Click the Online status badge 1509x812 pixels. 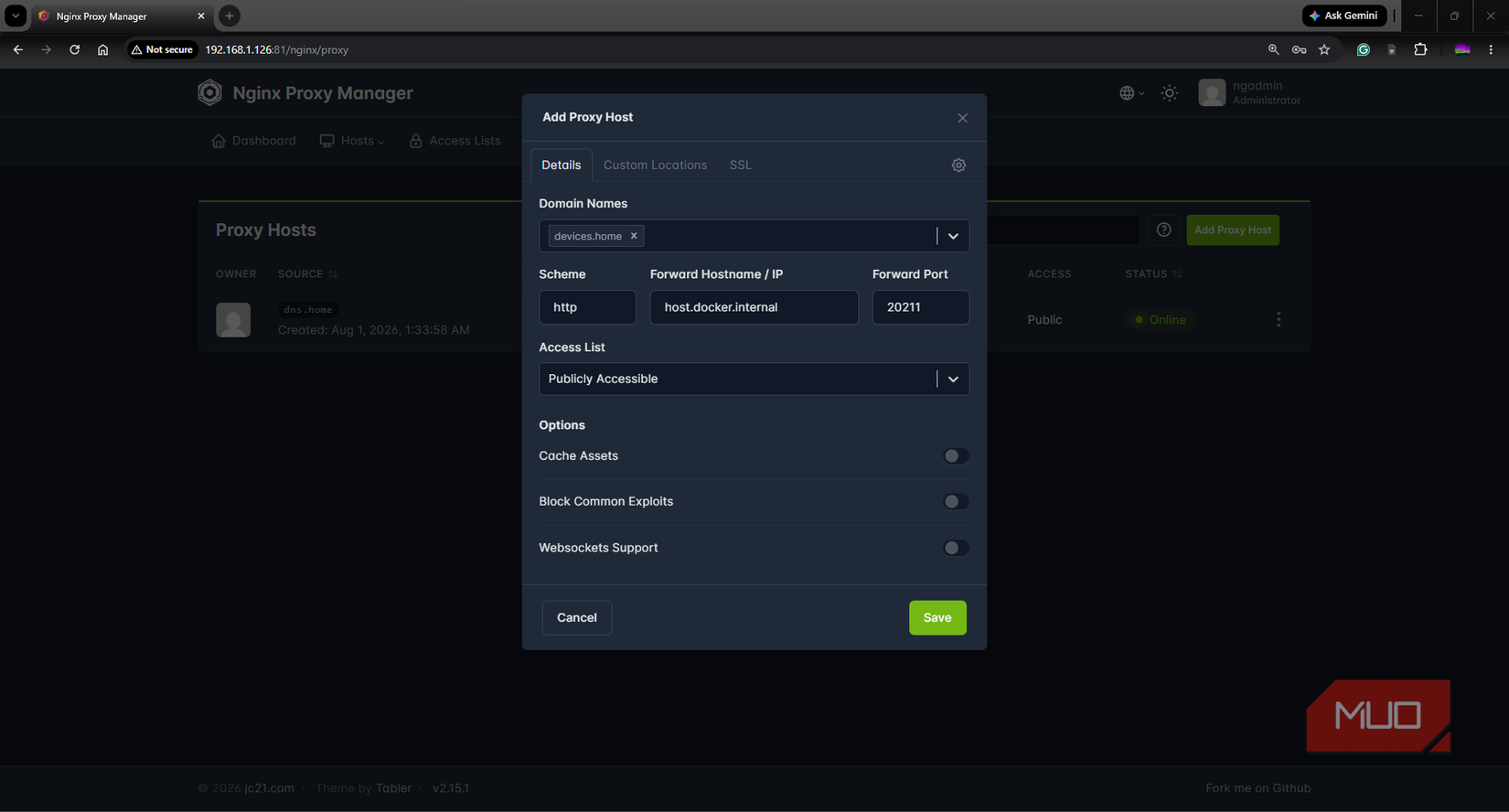point(1161,320)
